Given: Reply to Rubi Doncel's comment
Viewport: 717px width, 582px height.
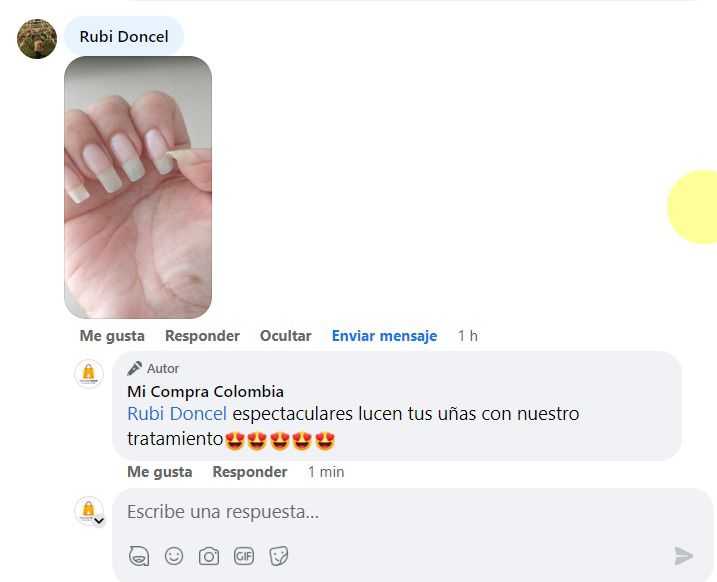Looking at the screenshot, I should point(202,336).
